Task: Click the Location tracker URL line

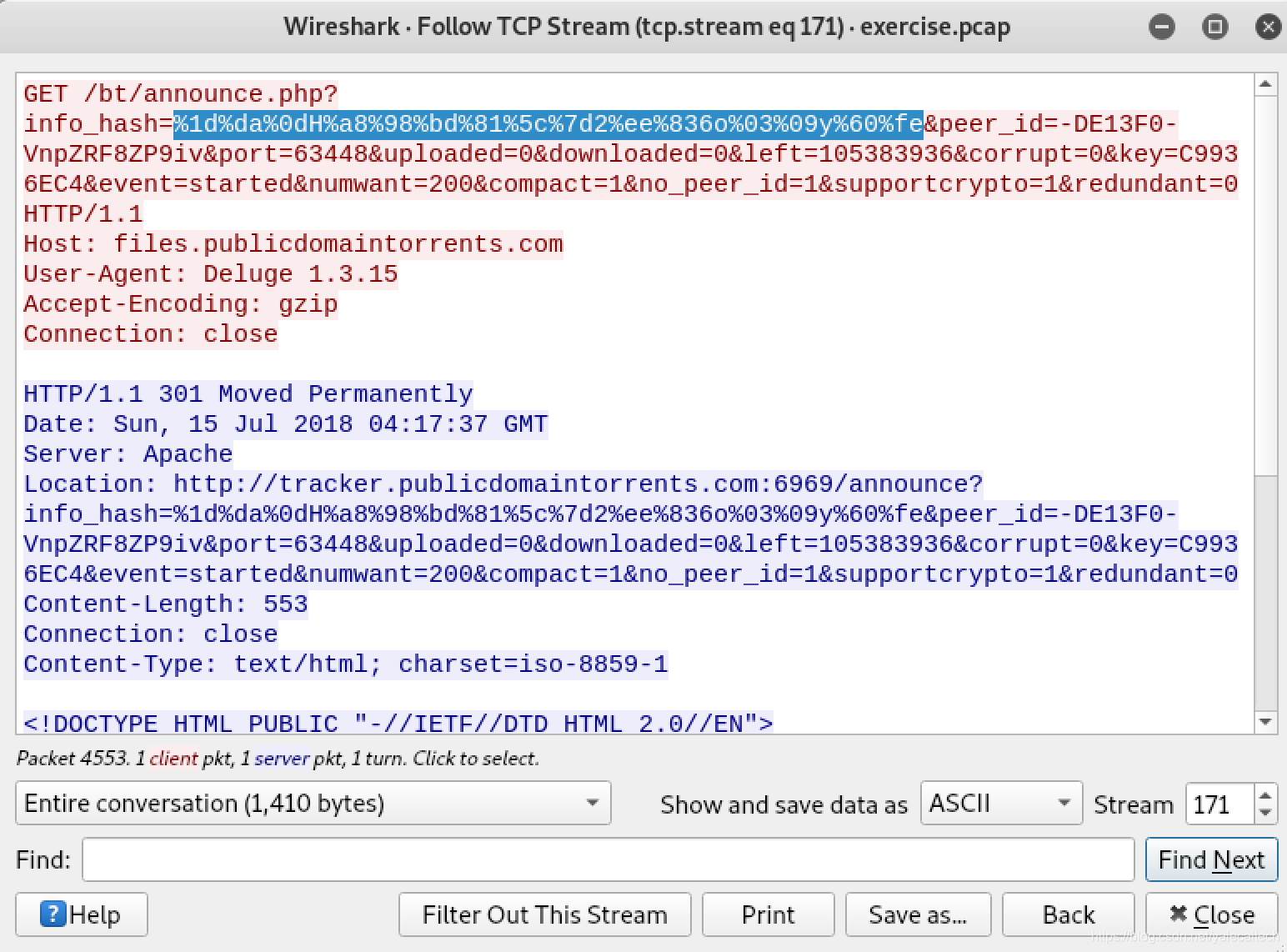Action: coord(503,484)
